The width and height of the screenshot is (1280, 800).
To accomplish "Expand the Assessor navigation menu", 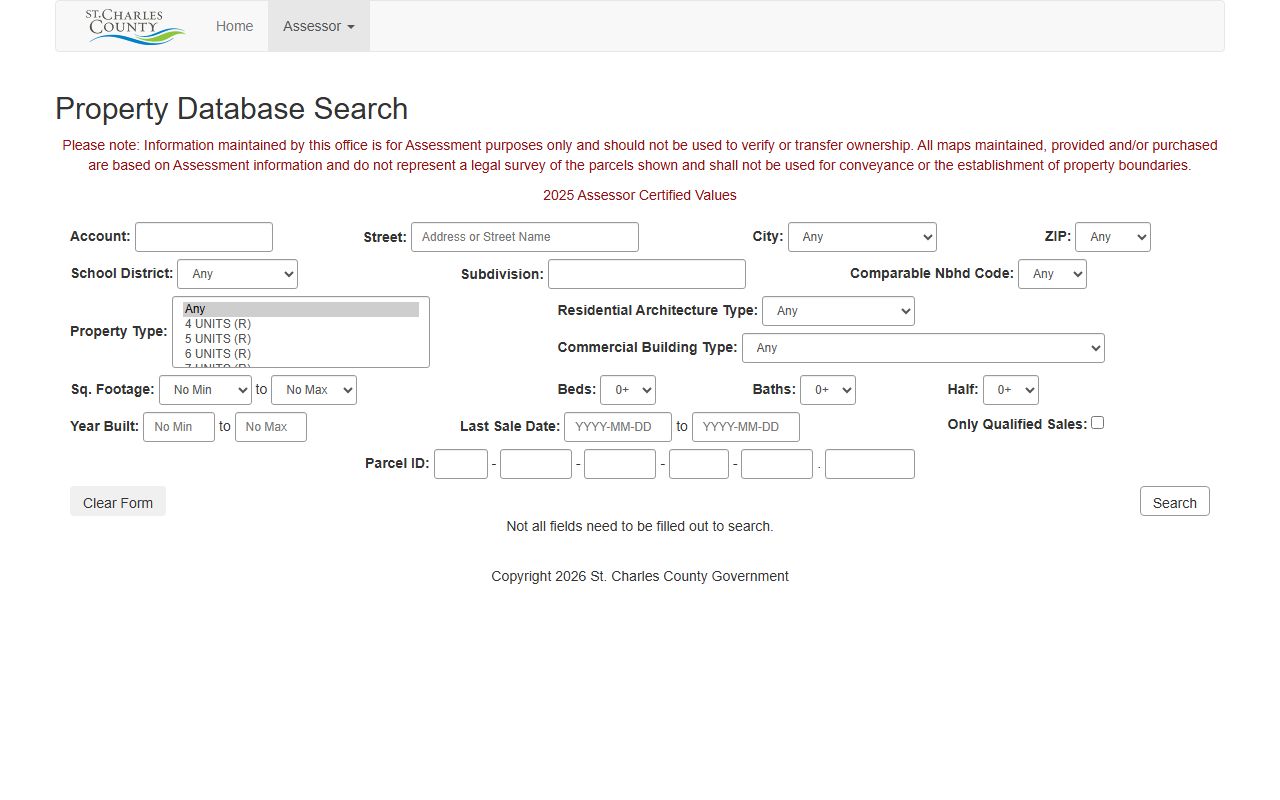I will pos(319,26).
